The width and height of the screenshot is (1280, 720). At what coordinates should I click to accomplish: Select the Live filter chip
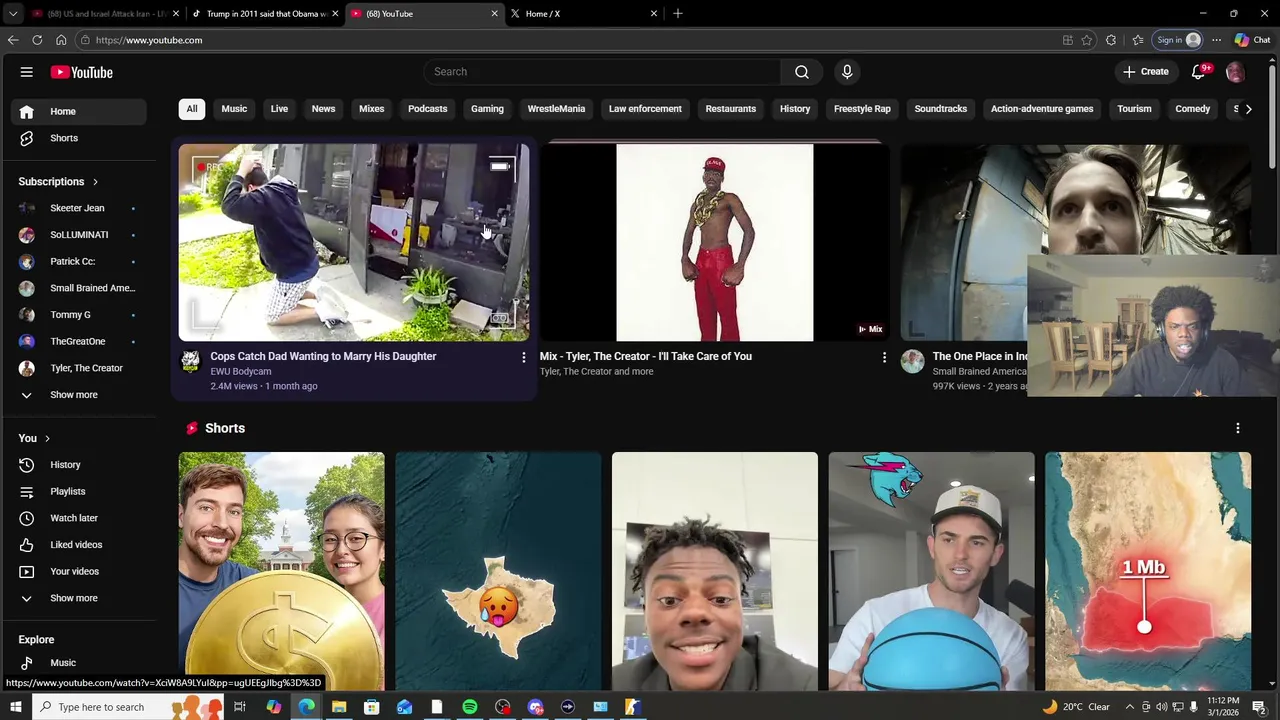279,109
